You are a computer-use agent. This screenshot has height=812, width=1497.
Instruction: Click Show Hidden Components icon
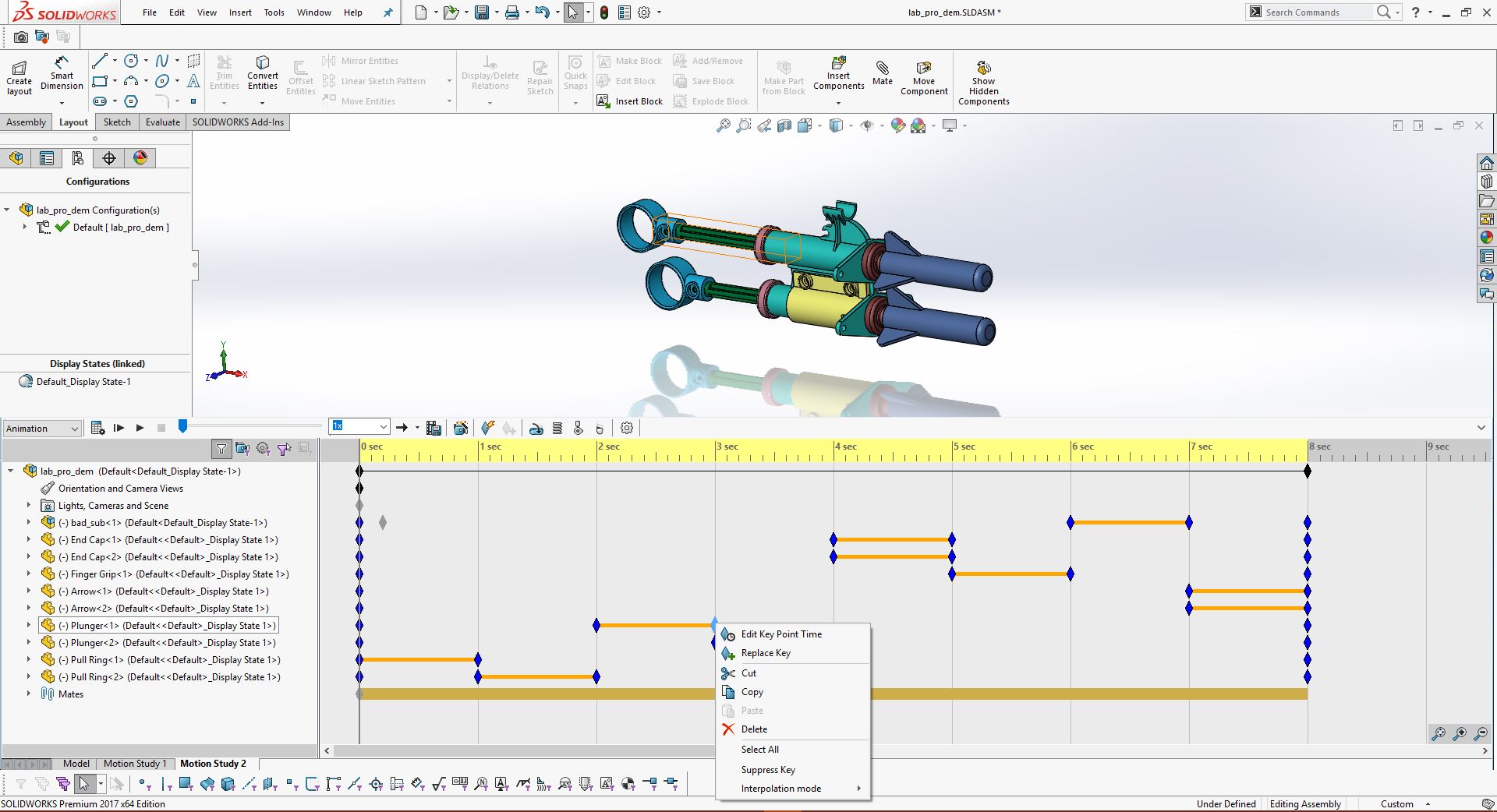[x=984, y=83]
